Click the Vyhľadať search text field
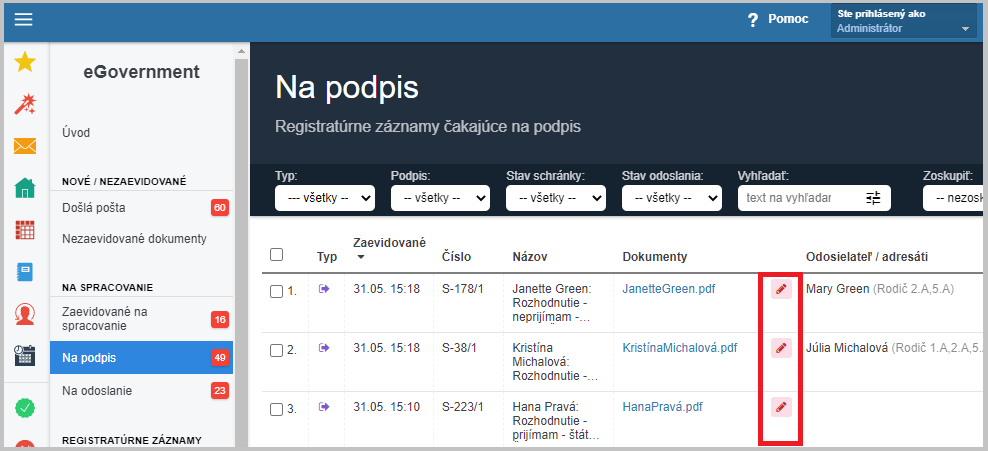Image resolution: width=988 pixels, height=451 pixels. click(x=800, y=198)
